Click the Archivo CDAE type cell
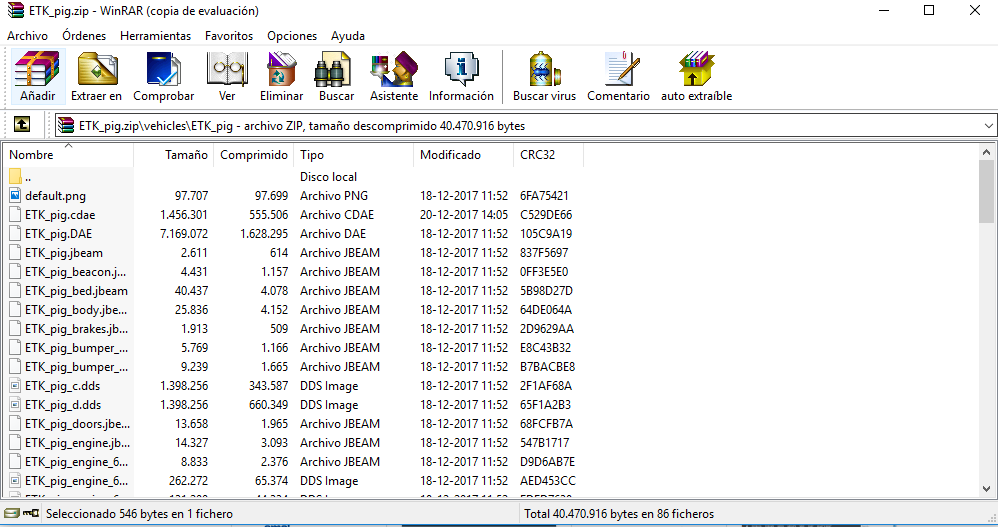The image size is (998, 527). pos(337,214)
